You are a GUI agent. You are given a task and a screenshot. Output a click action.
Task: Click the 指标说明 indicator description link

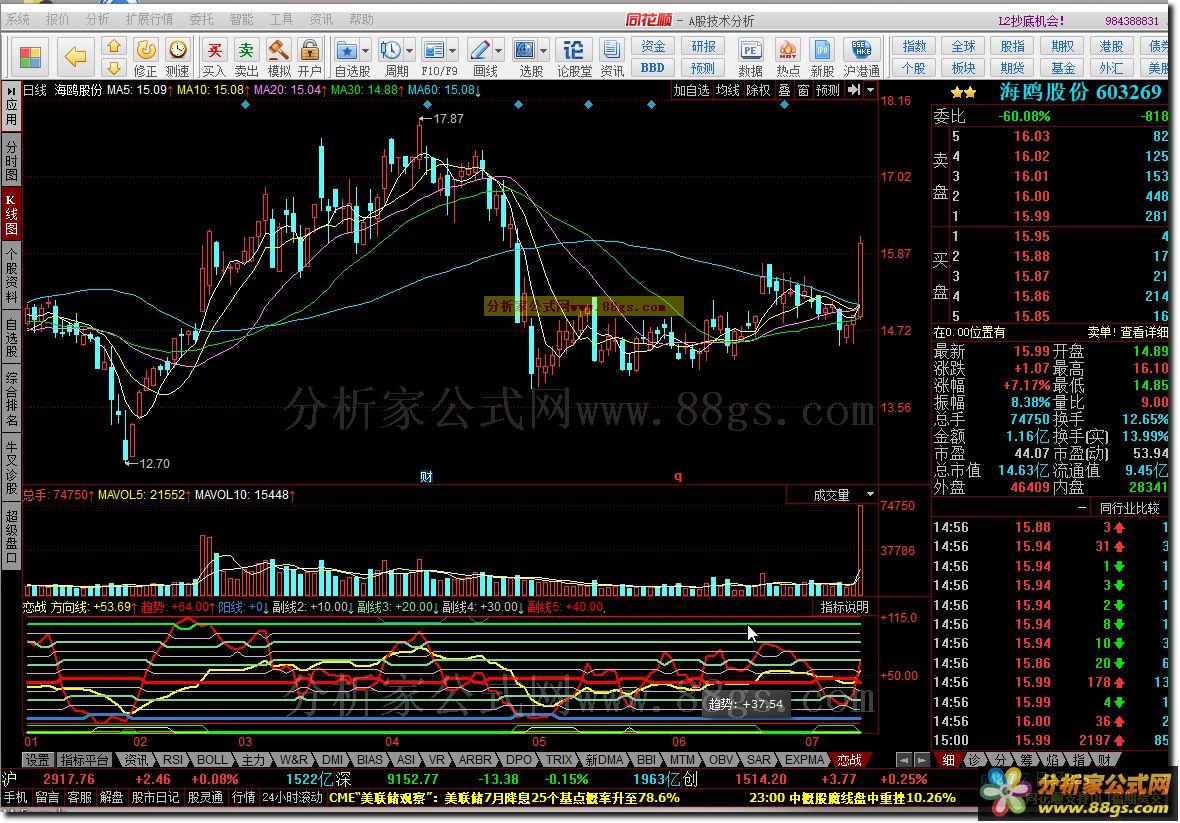point(844,606)
